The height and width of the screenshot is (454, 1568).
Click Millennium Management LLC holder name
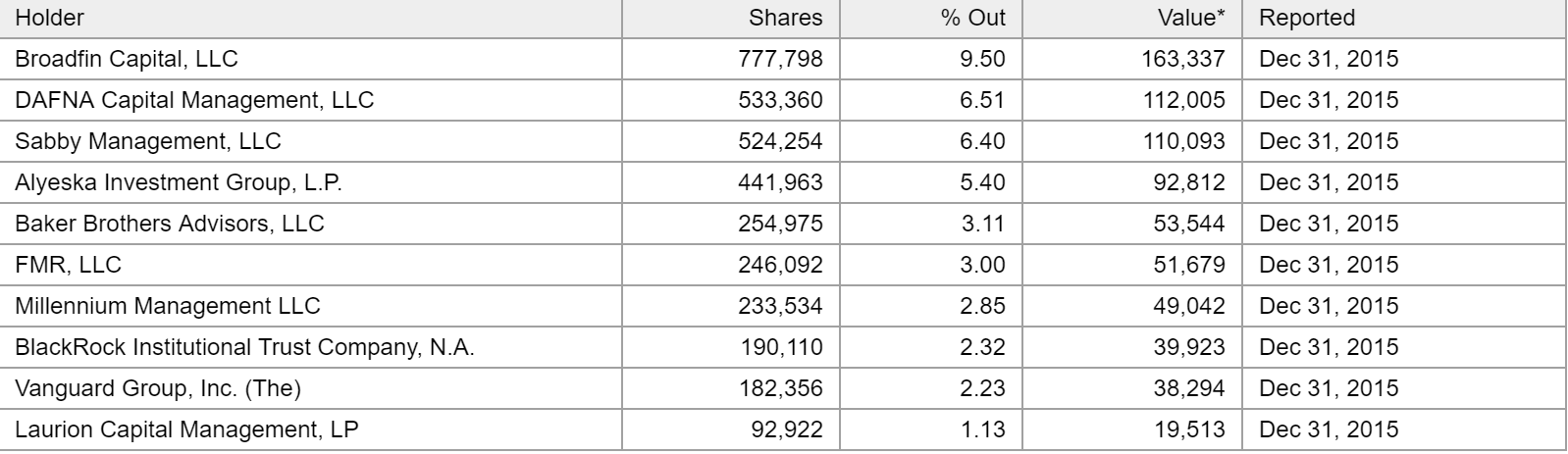168,306
